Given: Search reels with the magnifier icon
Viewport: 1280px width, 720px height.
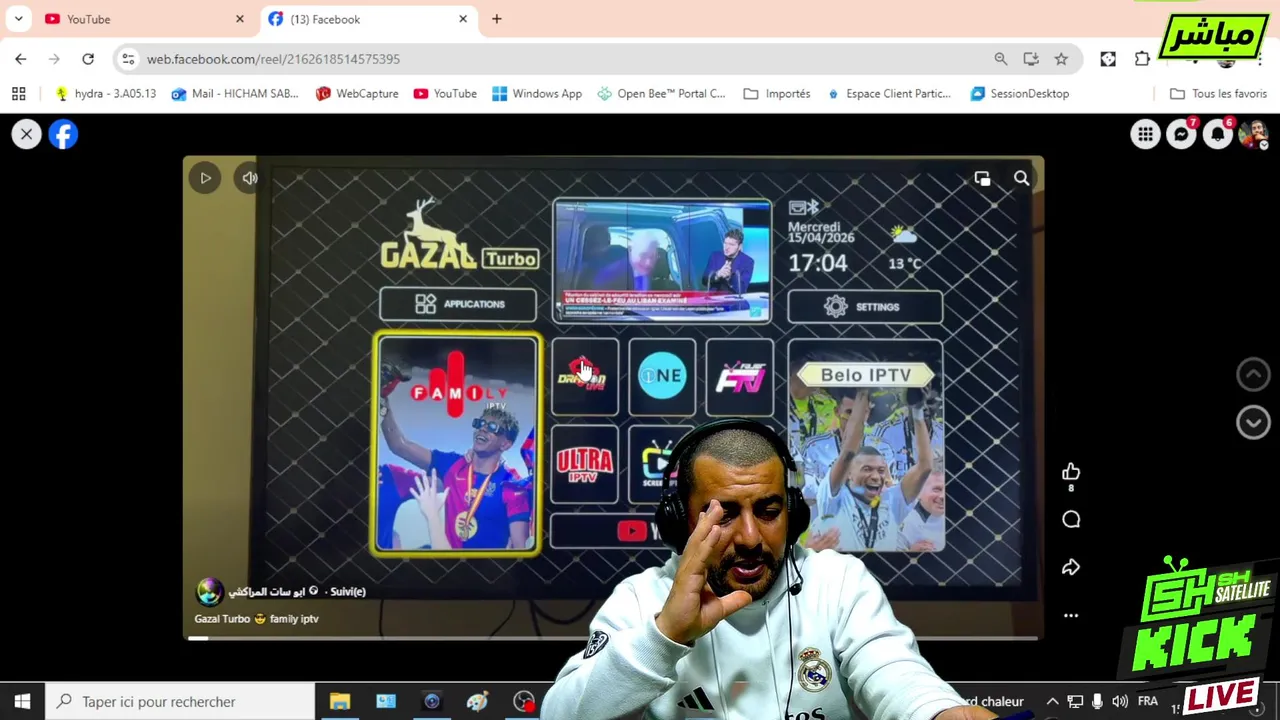Looking at the screenshot, I should 1021,178.
